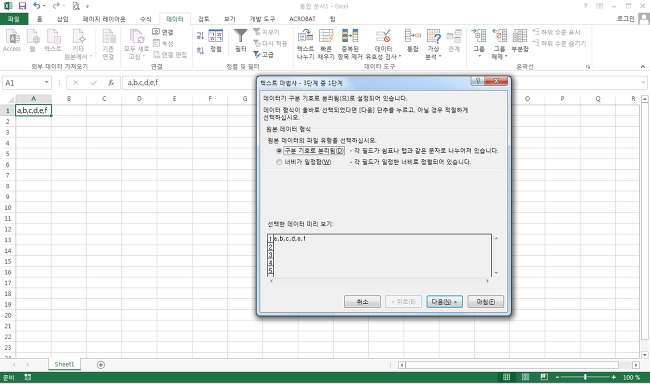650x384 pixels.
Task: Open the Name Box dropdown arrow
Action: [46, 83]
